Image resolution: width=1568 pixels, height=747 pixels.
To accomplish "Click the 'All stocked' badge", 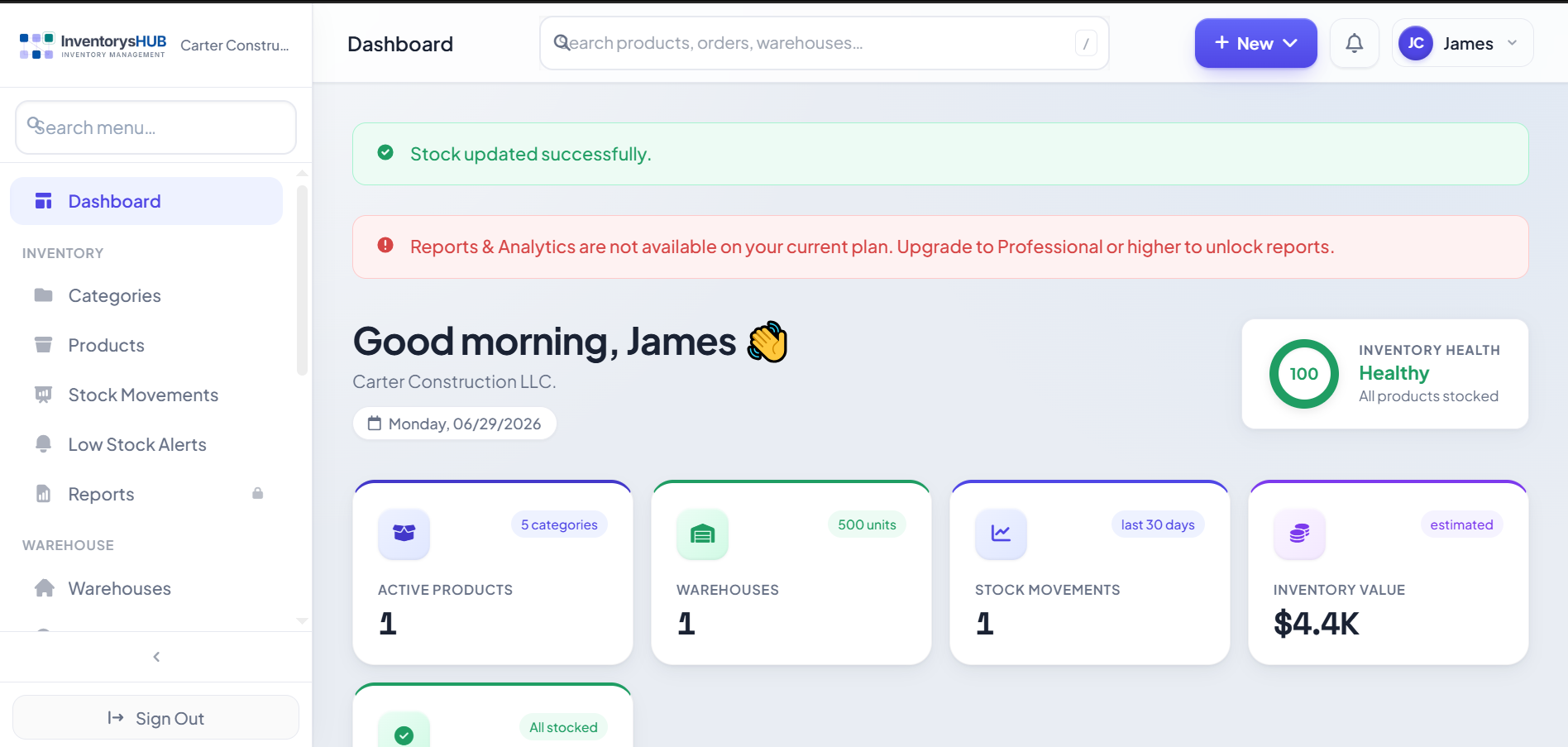I will 563,727.
